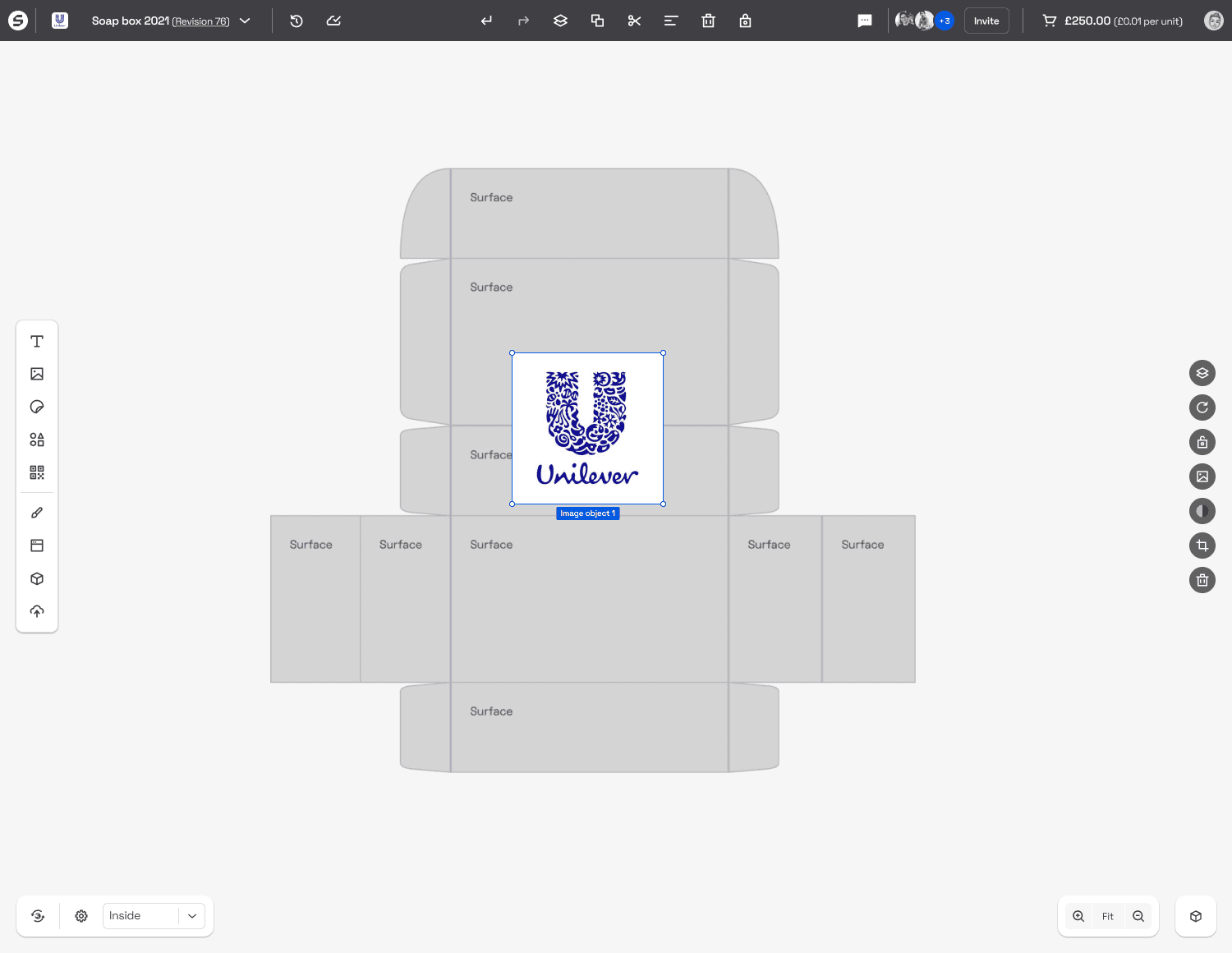Adjust image contrast half-circle icon

click(x=1202, y=511)
